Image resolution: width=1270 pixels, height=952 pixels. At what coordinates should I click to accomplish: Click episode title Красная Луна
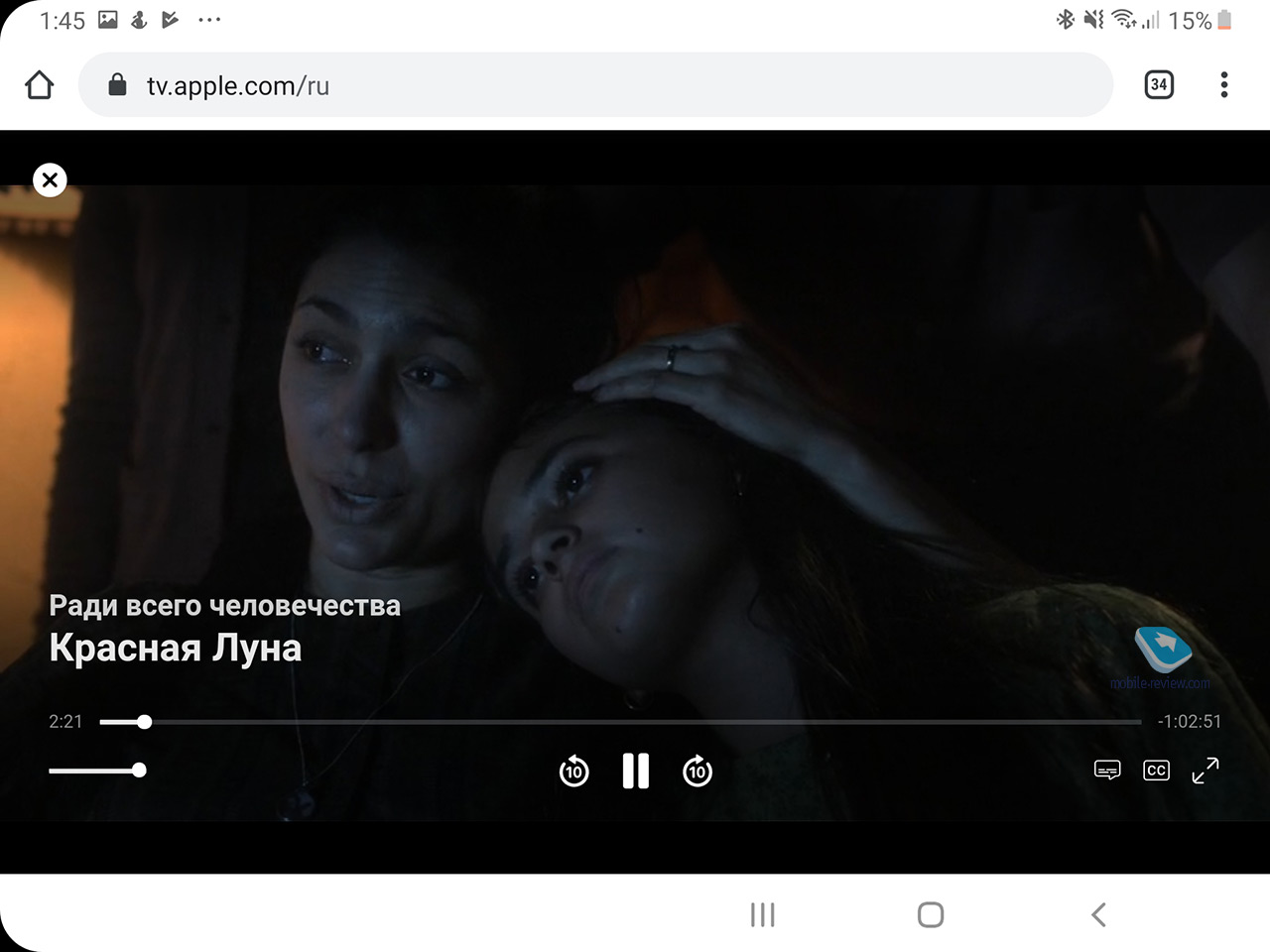176,648
